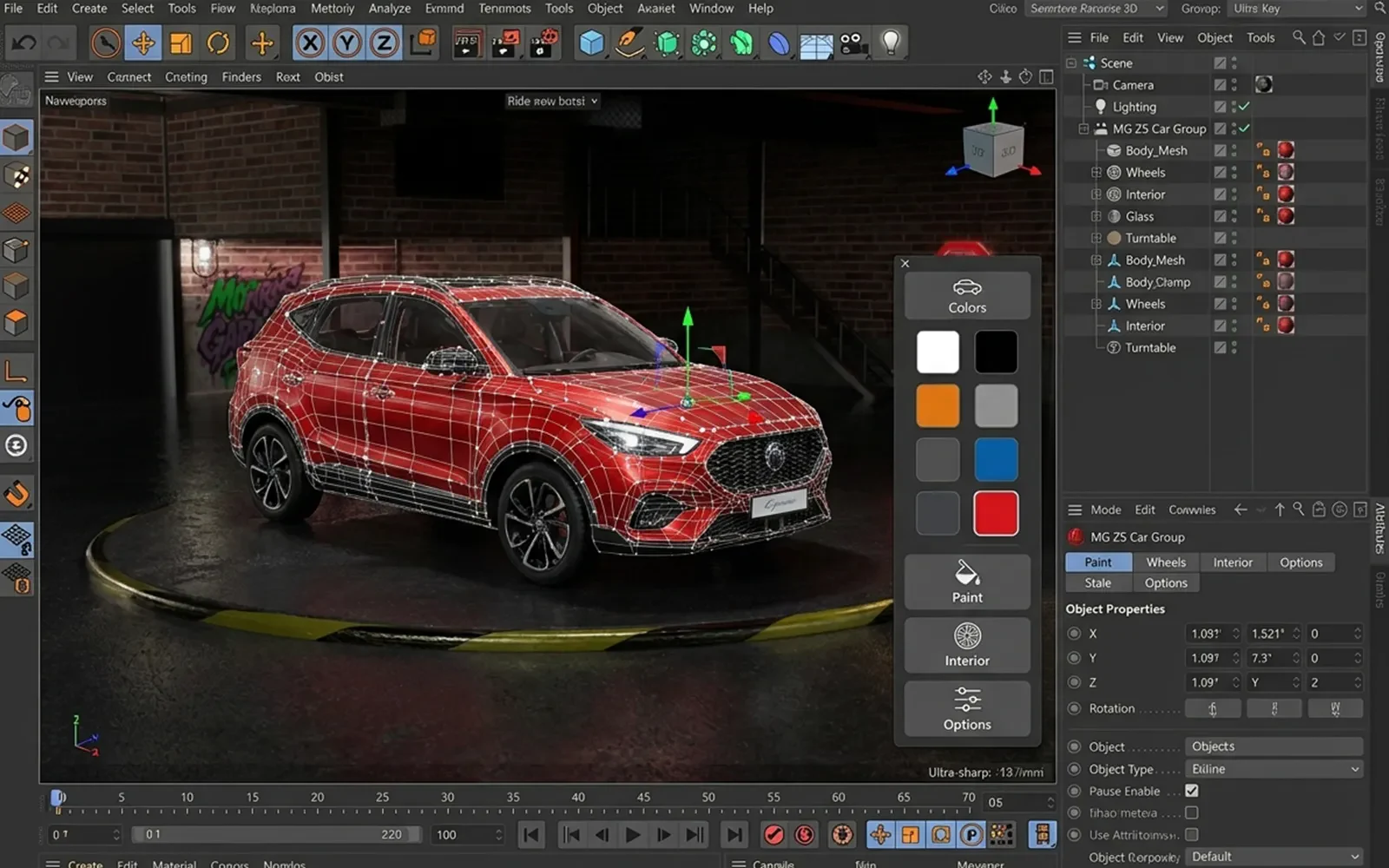Pick the blue color swatch
Viewport: 1389px width, 868px height.
[996, 459]
